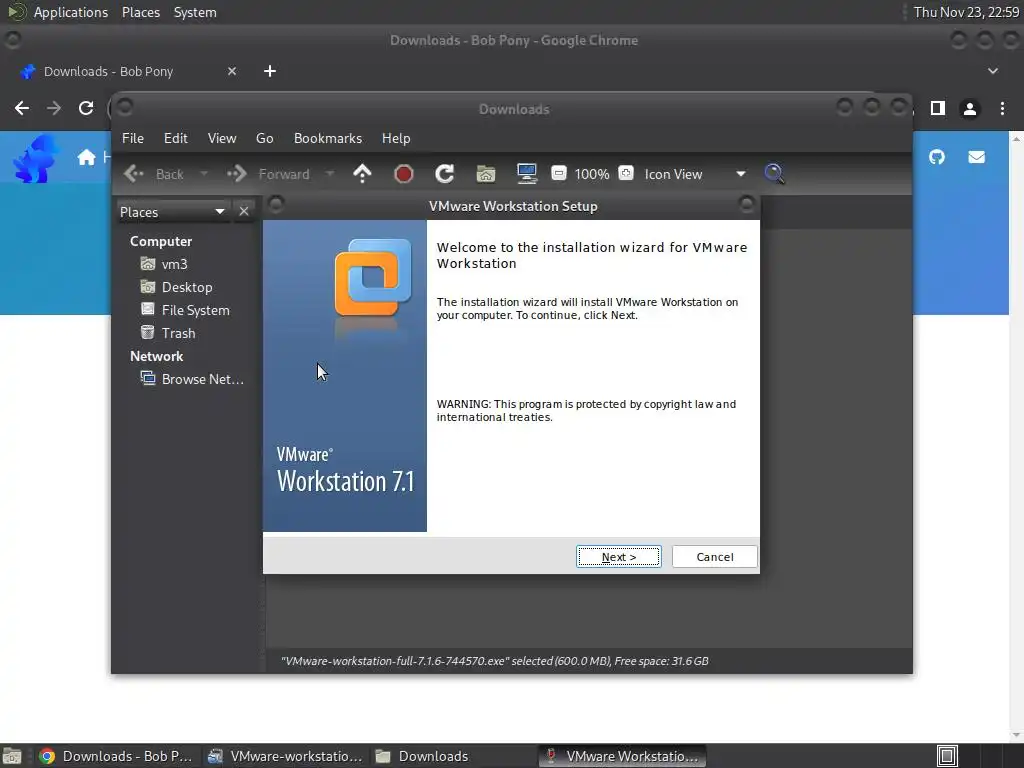
Task: Open a new Chrome tab
Action: (270, 71)
